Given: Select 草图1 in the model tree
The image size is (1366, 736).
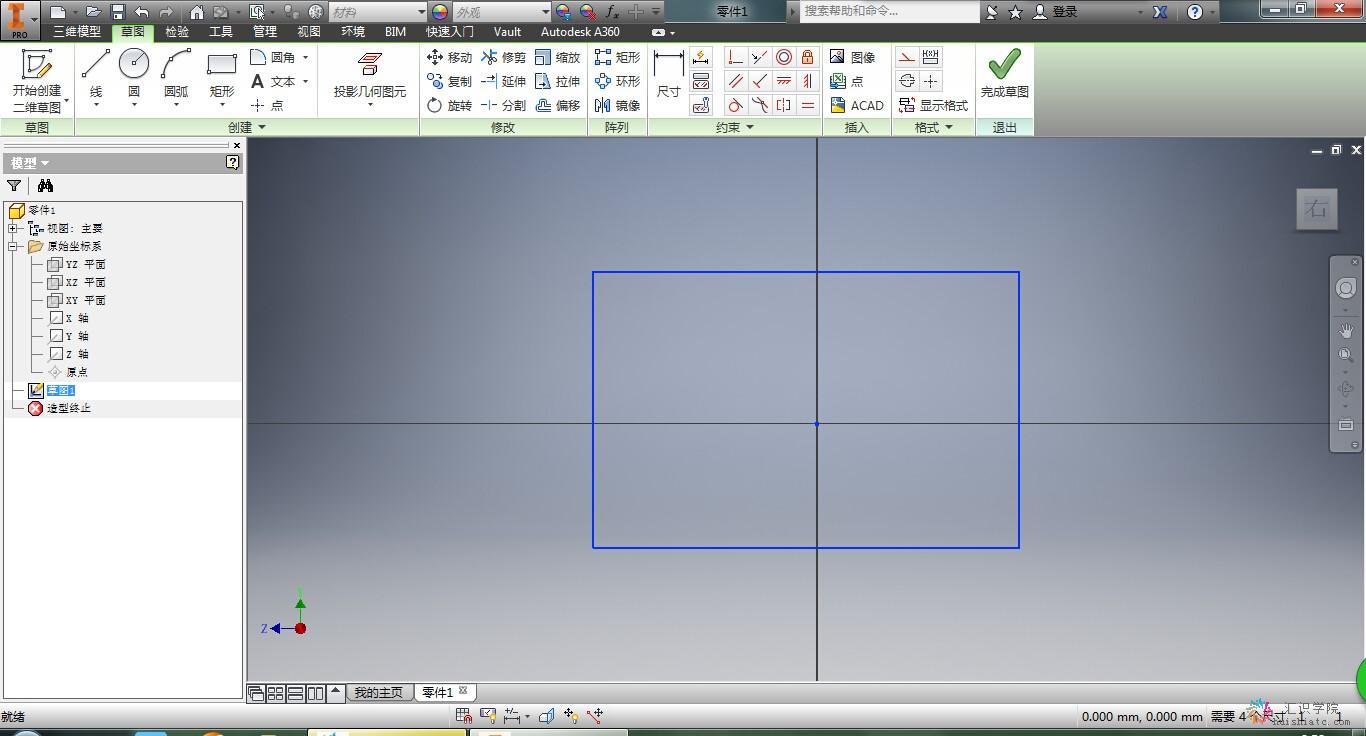Looking at the screenshot, I should point(60,390).
